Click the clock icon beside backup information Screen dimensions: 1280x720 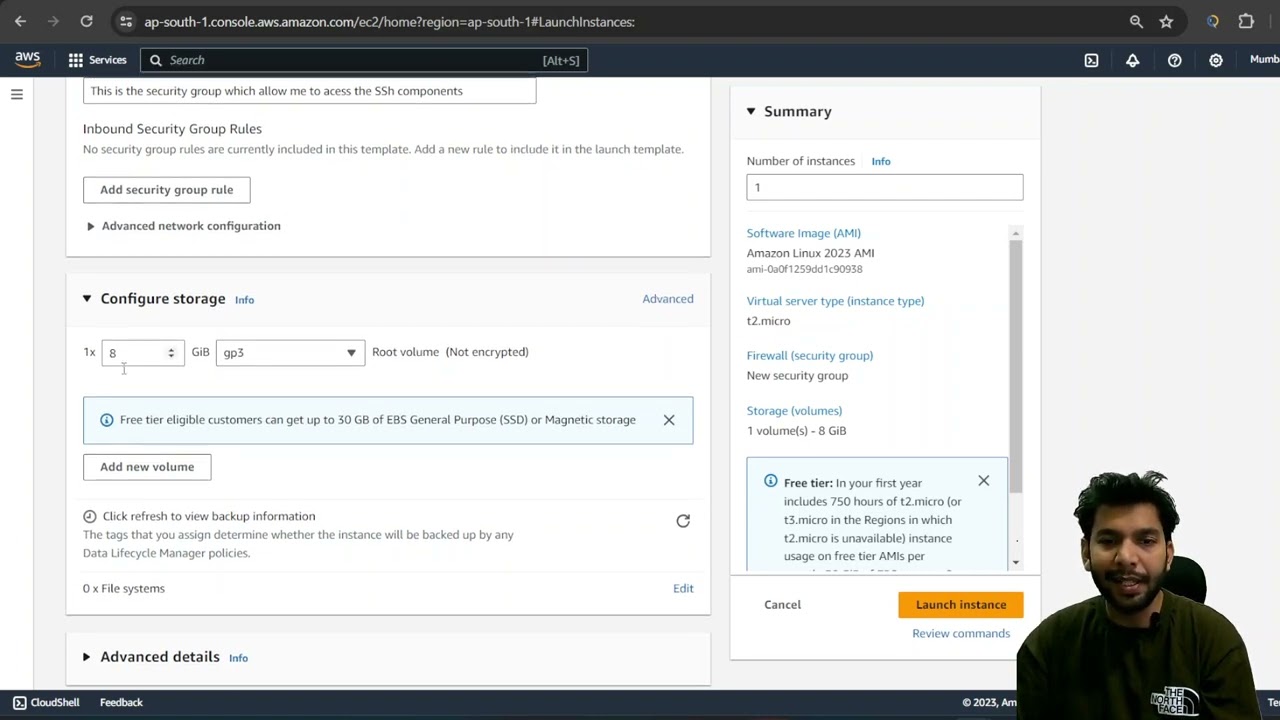(89, 516)
